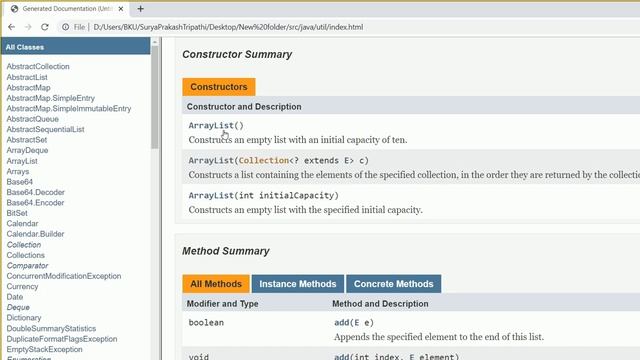640x360 pixels.
Task: Open Base64.Encoder class page
Action: tap(35, 203)
